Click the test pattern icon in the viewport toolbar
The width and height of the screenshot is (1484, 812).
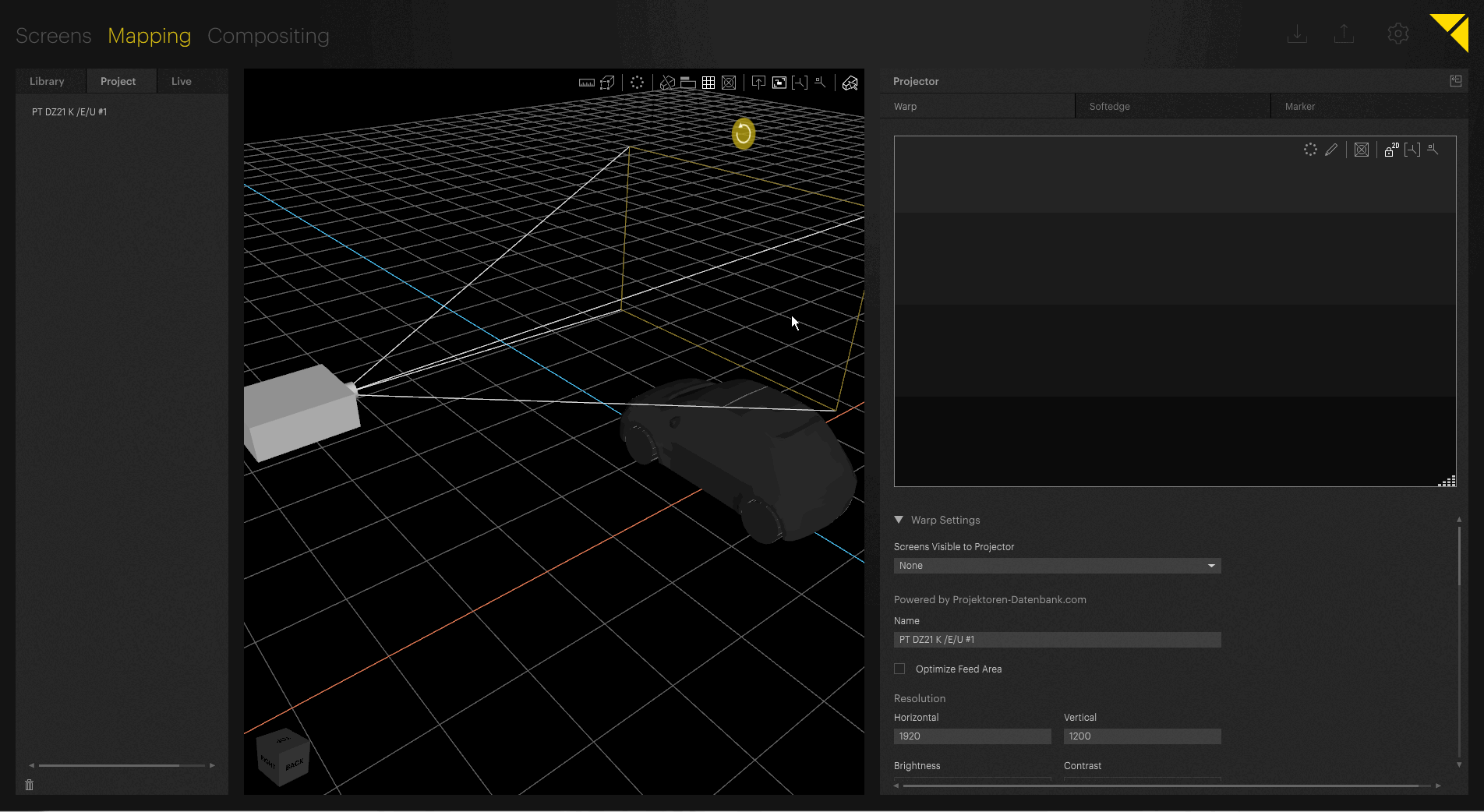click(x=729, y=83)
